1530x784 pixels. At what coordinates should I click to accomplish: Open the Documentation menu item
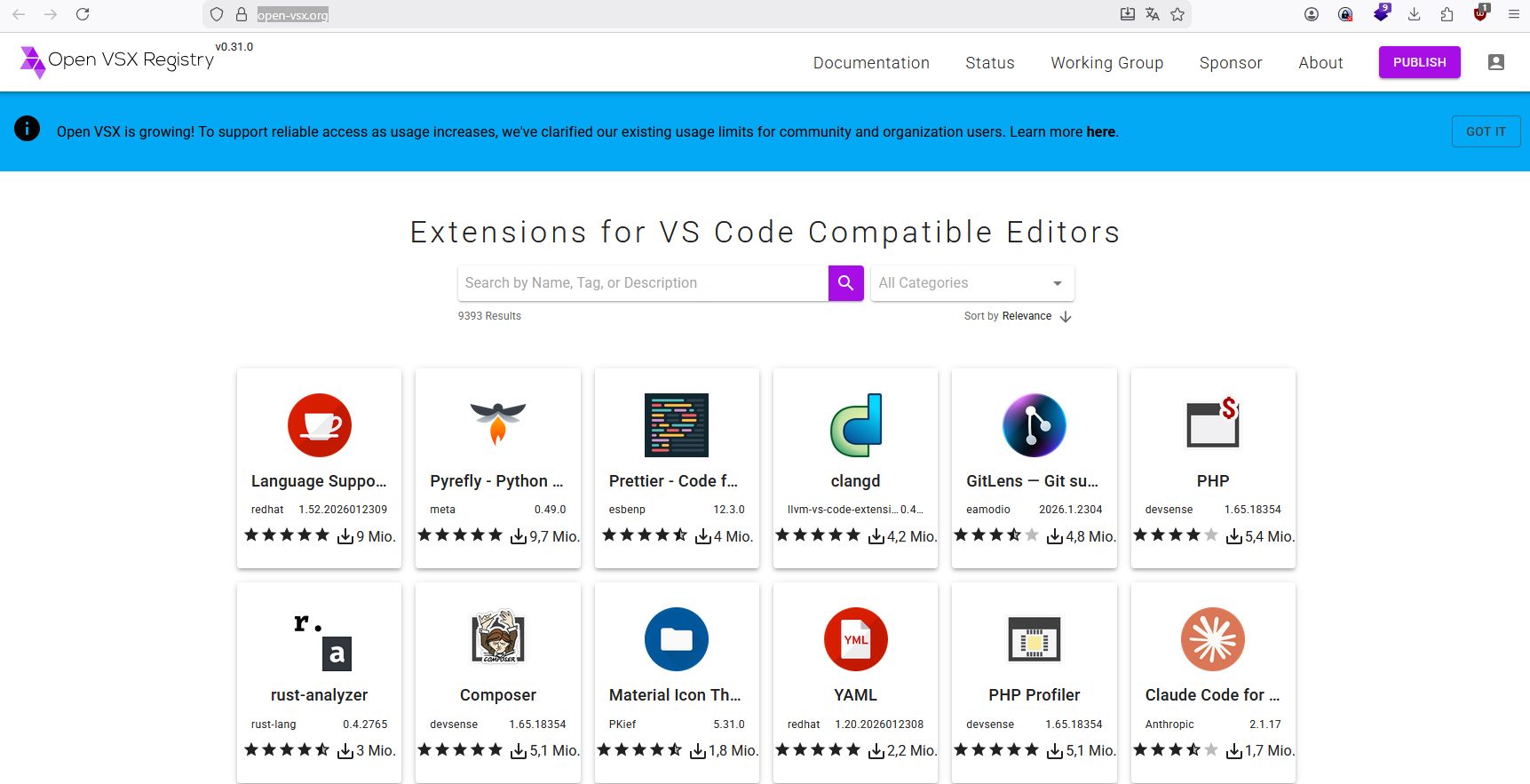pos(870,63)
